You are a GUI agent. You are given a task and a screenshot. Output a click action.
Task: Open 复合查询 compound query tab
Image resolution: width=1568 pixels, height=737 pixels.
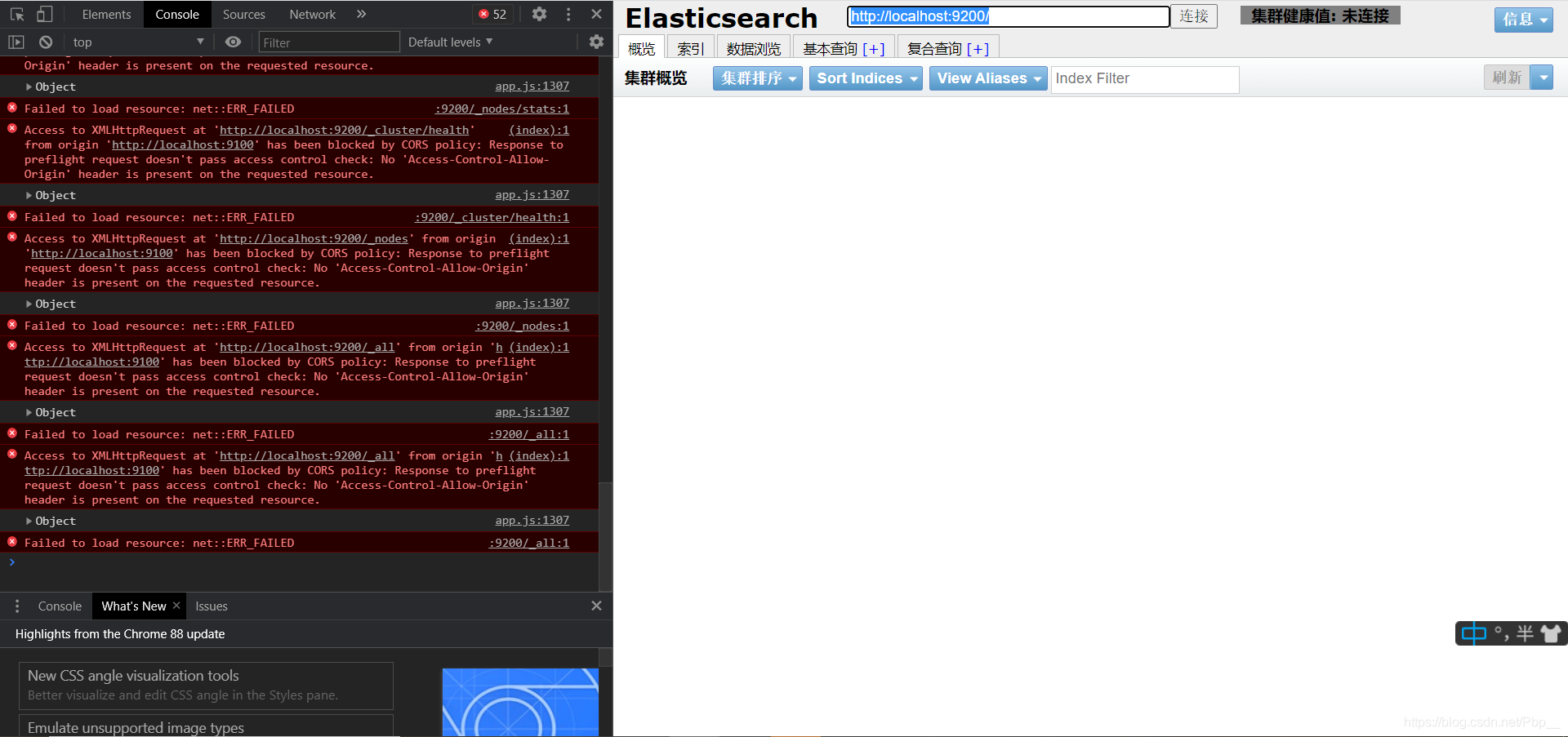click(x=948, y=48)
